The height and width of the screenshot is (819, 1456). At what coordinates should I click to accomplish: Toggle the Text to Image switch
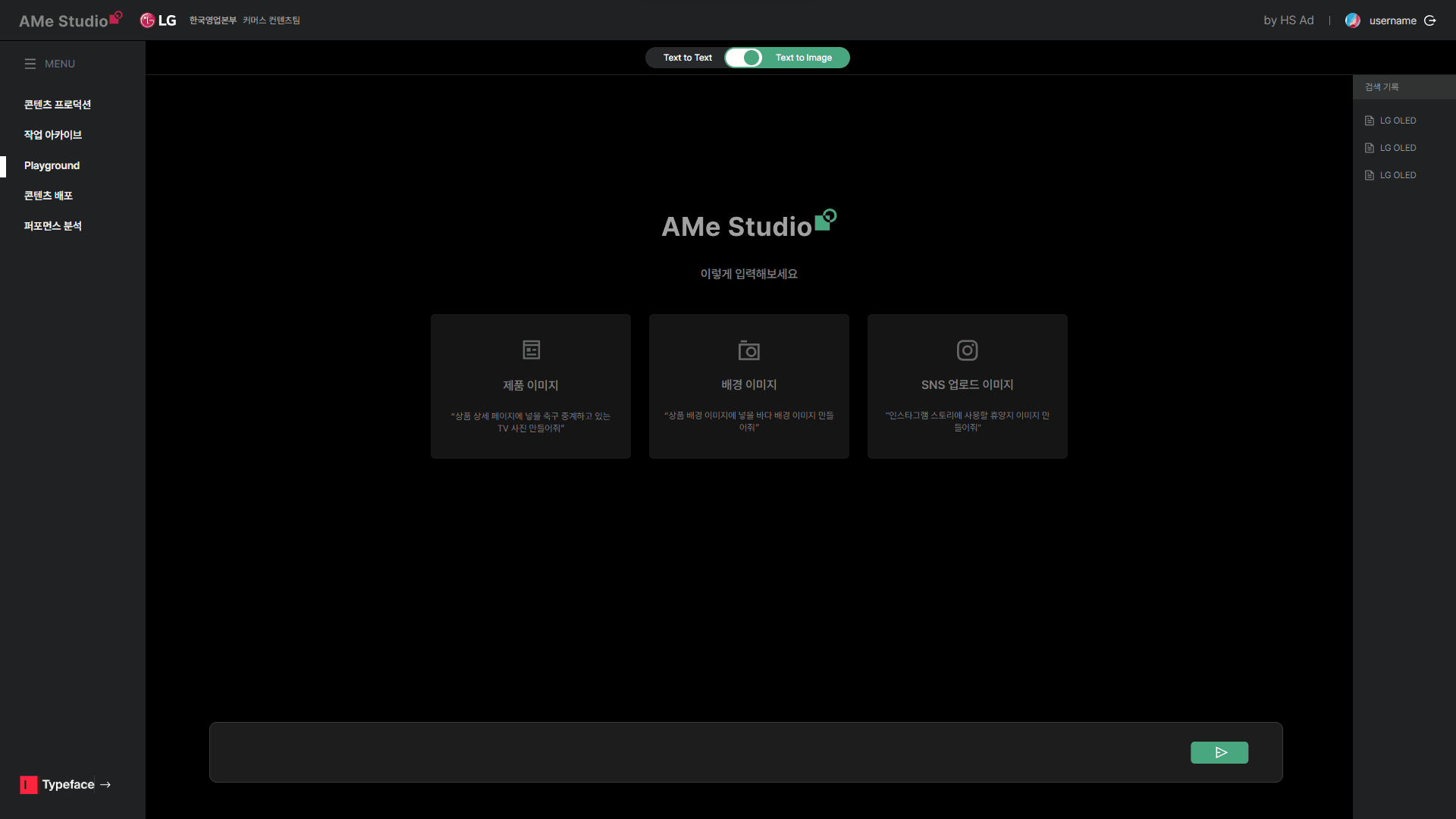pos(743,58)
